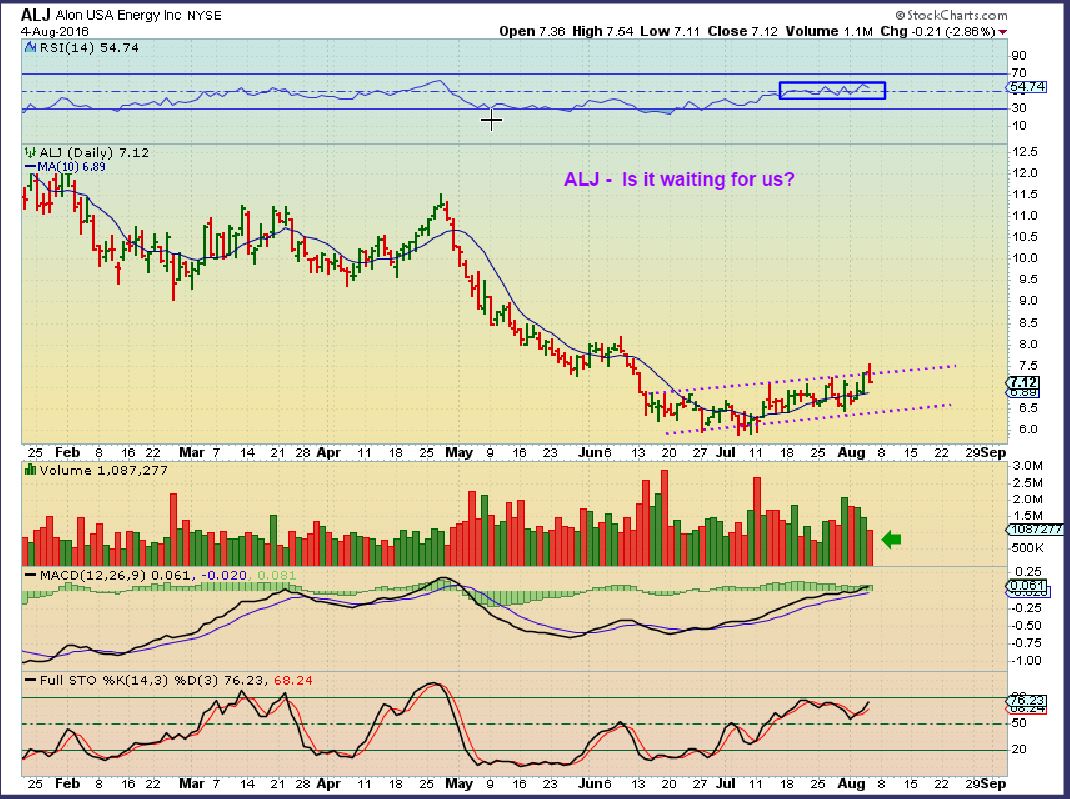
Task: Click the 3.0M label on the volume axis
Action: [1028, 466]
